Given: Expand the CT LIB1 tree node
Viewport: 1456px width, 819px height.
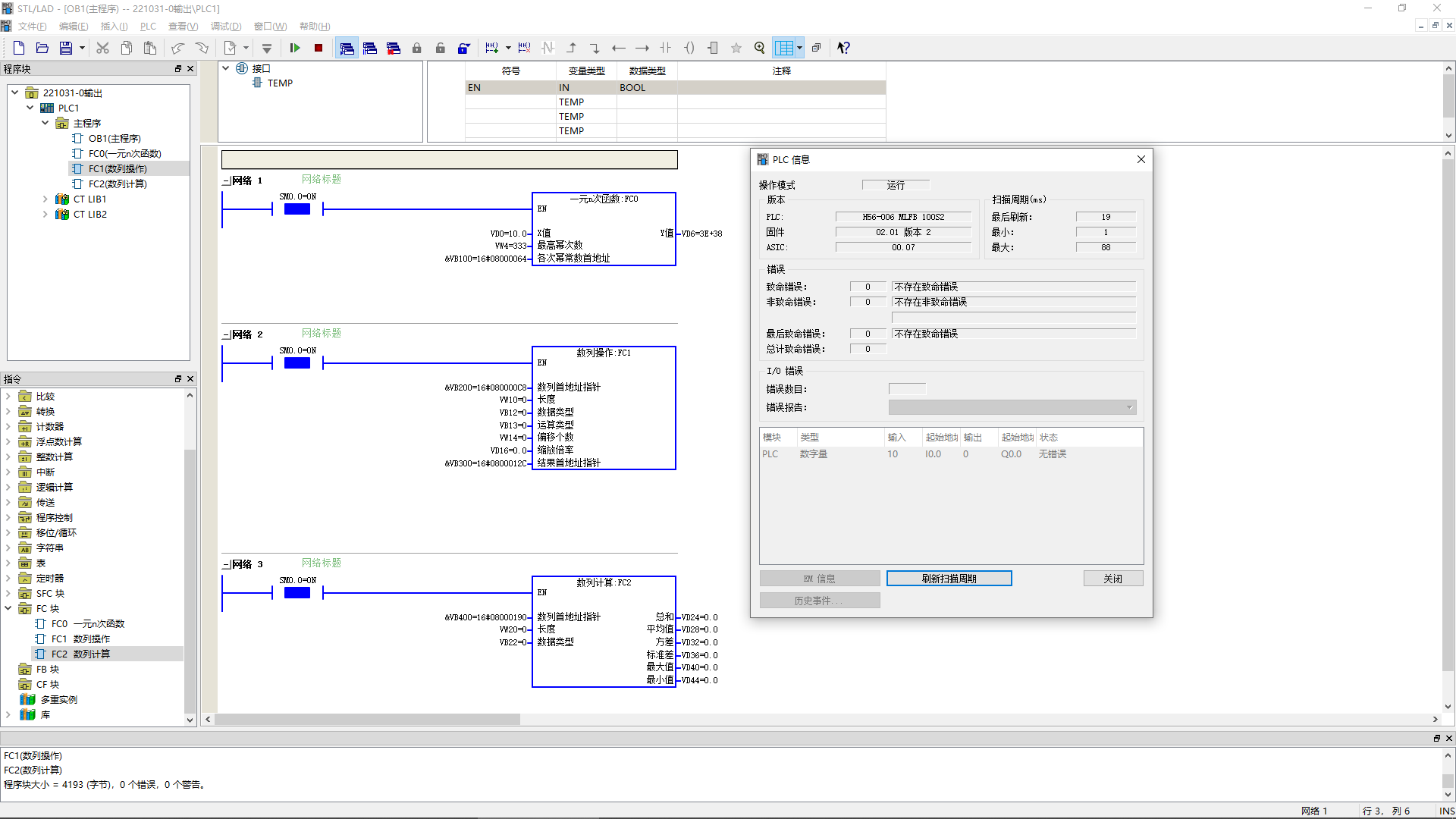Looking at the screenshot, I should [45, 199].
